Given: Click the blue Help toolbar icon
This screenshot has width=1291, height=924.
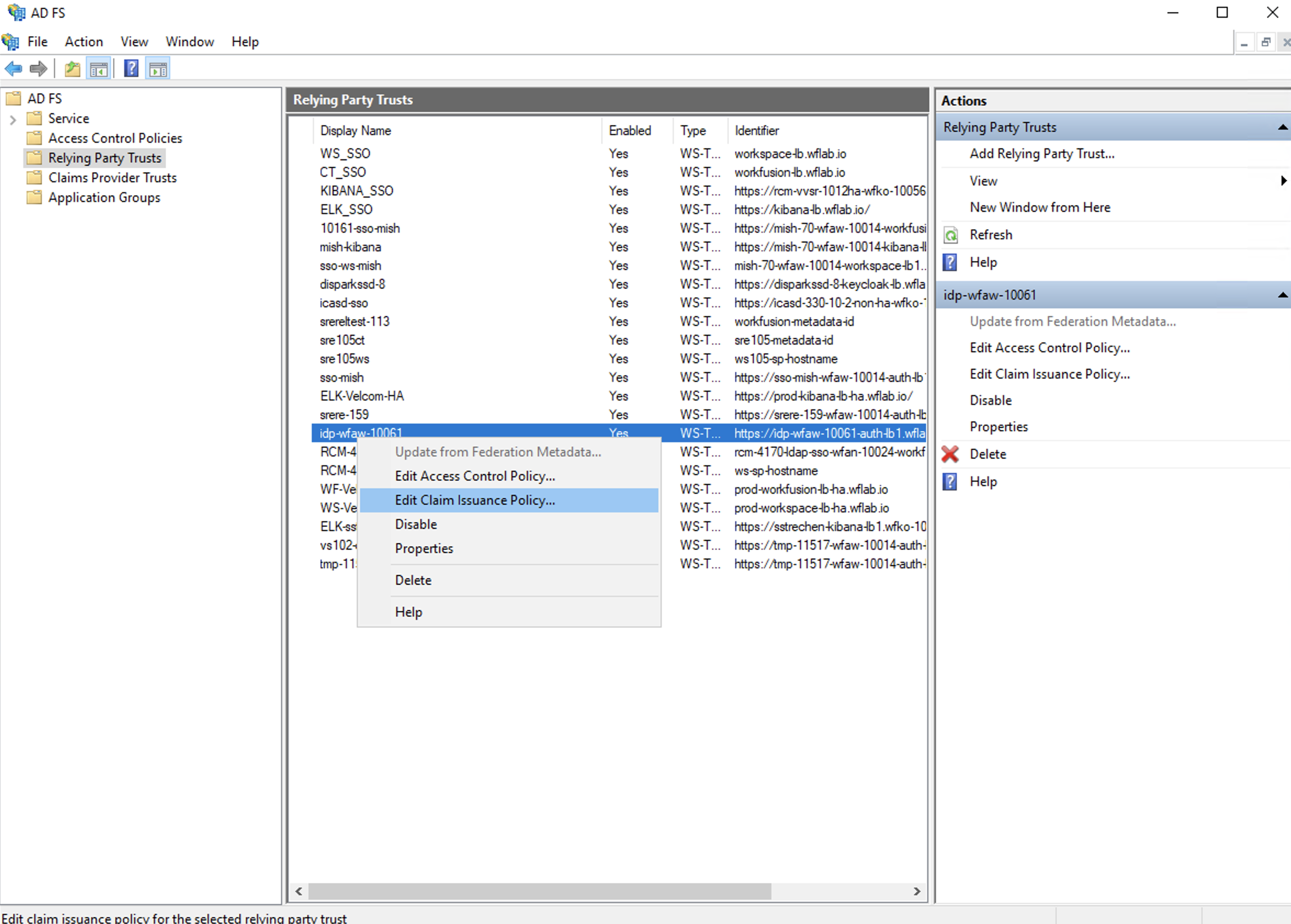Looking at the screenshot, I should click(132, 69).
